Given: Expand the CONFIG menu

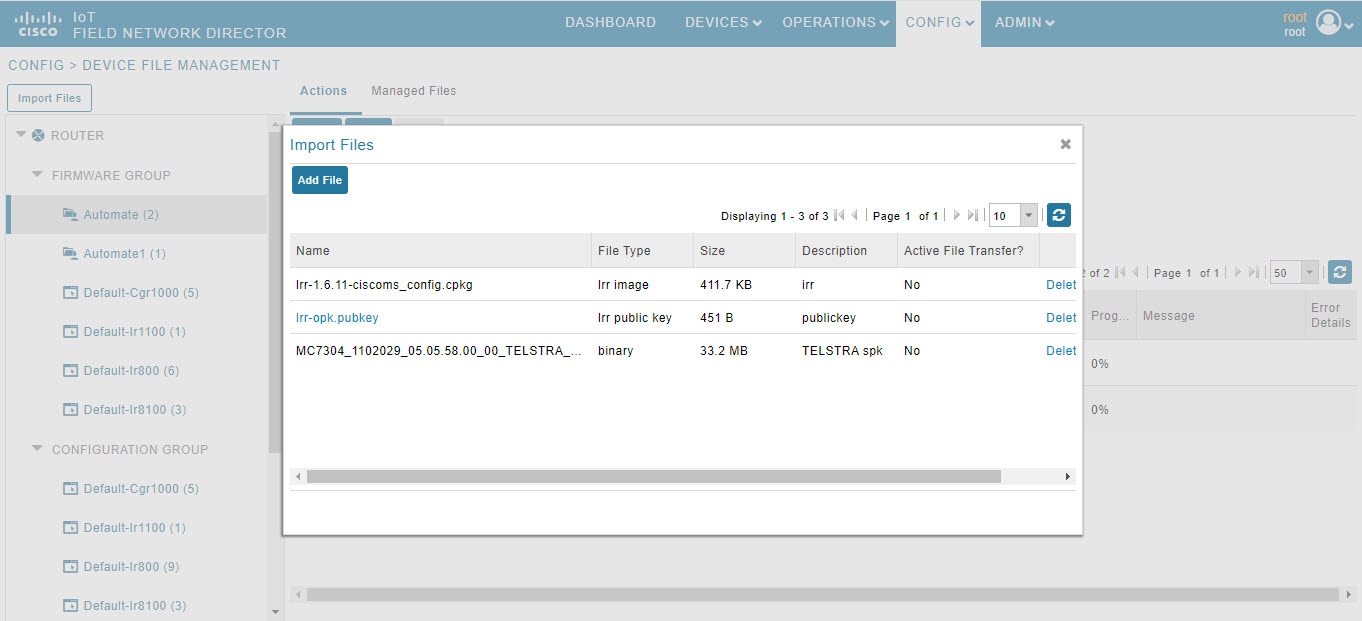Looking at the screenshot, I should [940, 22].
